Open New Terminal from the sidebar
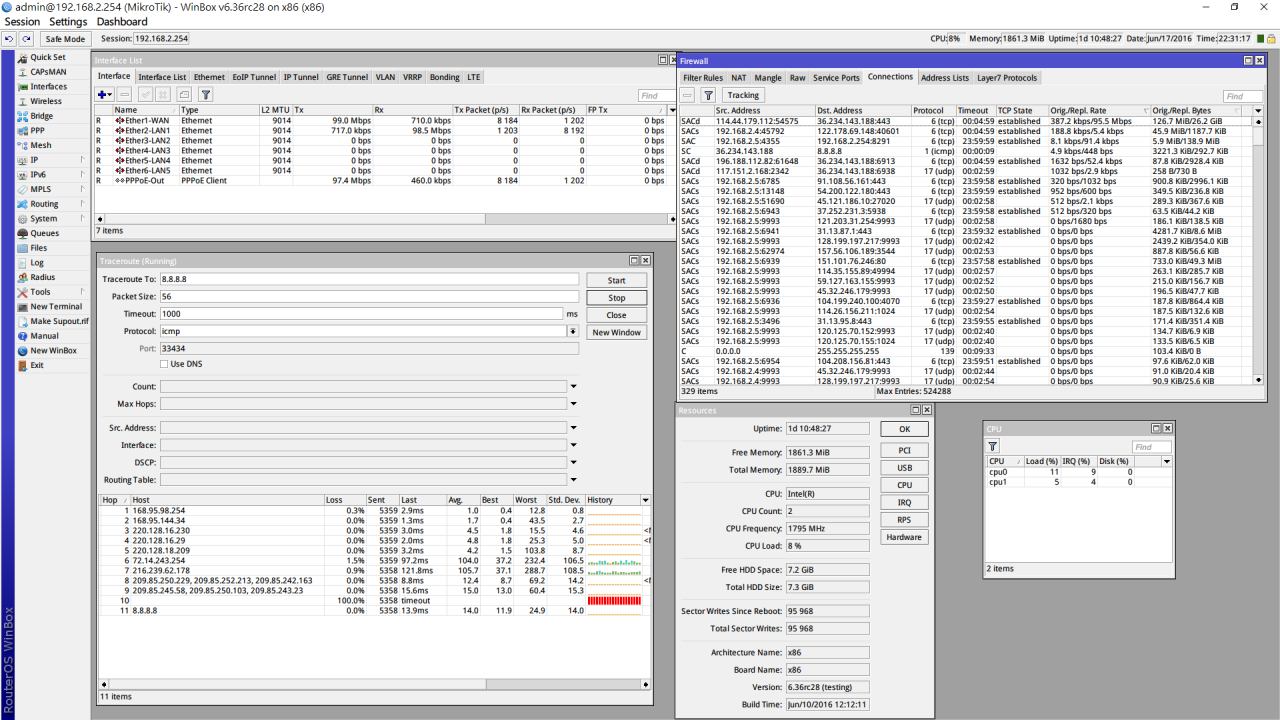 pyautogui.click(x=56, y=306)
